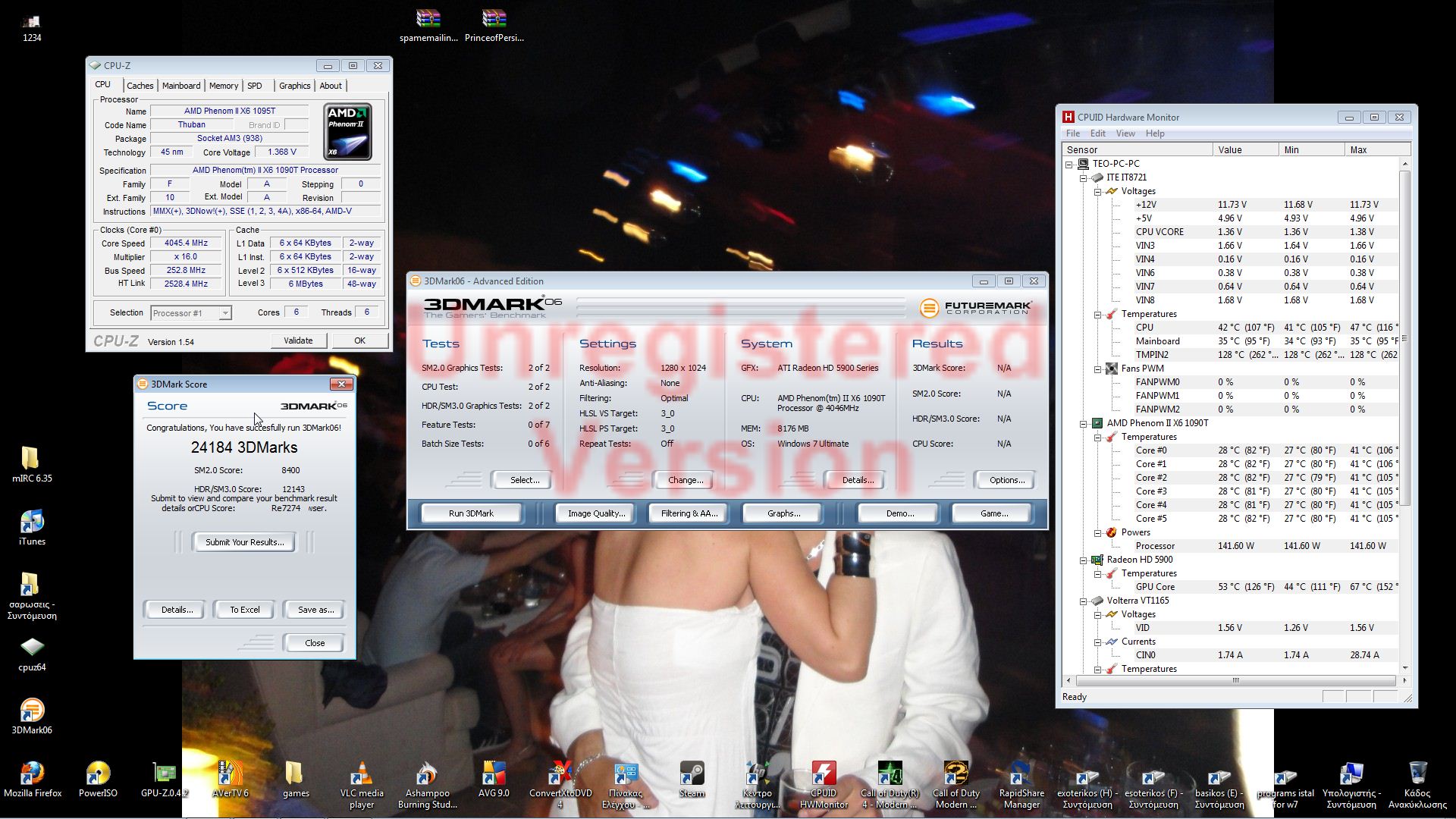
Task: Click the AMD Phenom II logo in CPU-Z
Action: (347, 132)
